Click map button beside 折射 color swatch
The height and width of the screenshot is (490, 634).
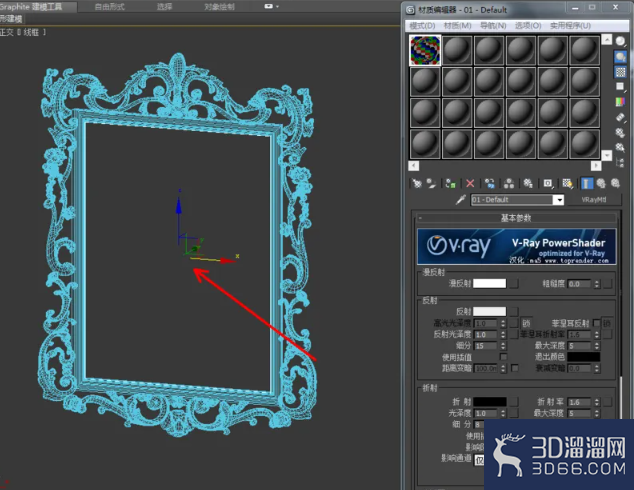(514, 402)
